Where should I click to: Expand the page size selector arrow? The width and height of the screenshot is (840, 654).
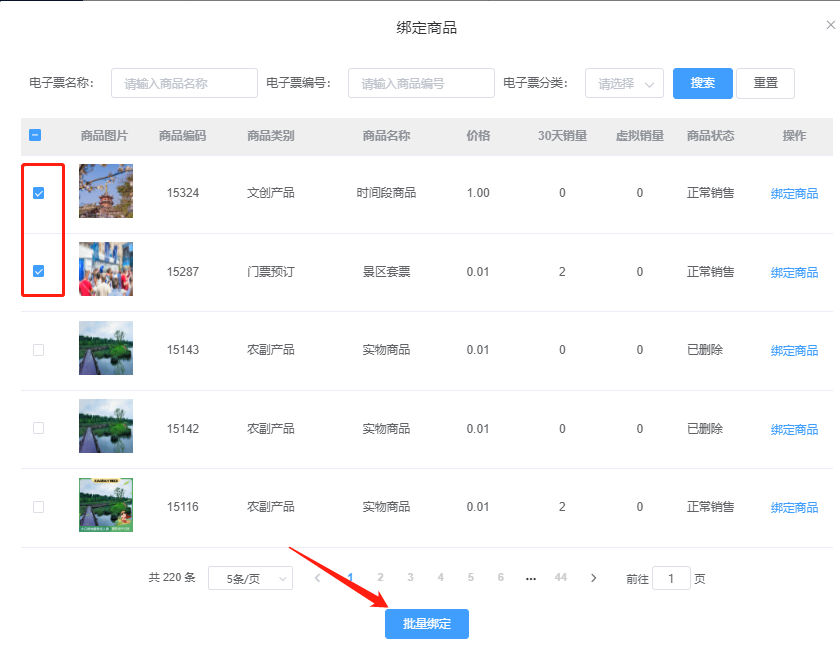click(285, 578)
